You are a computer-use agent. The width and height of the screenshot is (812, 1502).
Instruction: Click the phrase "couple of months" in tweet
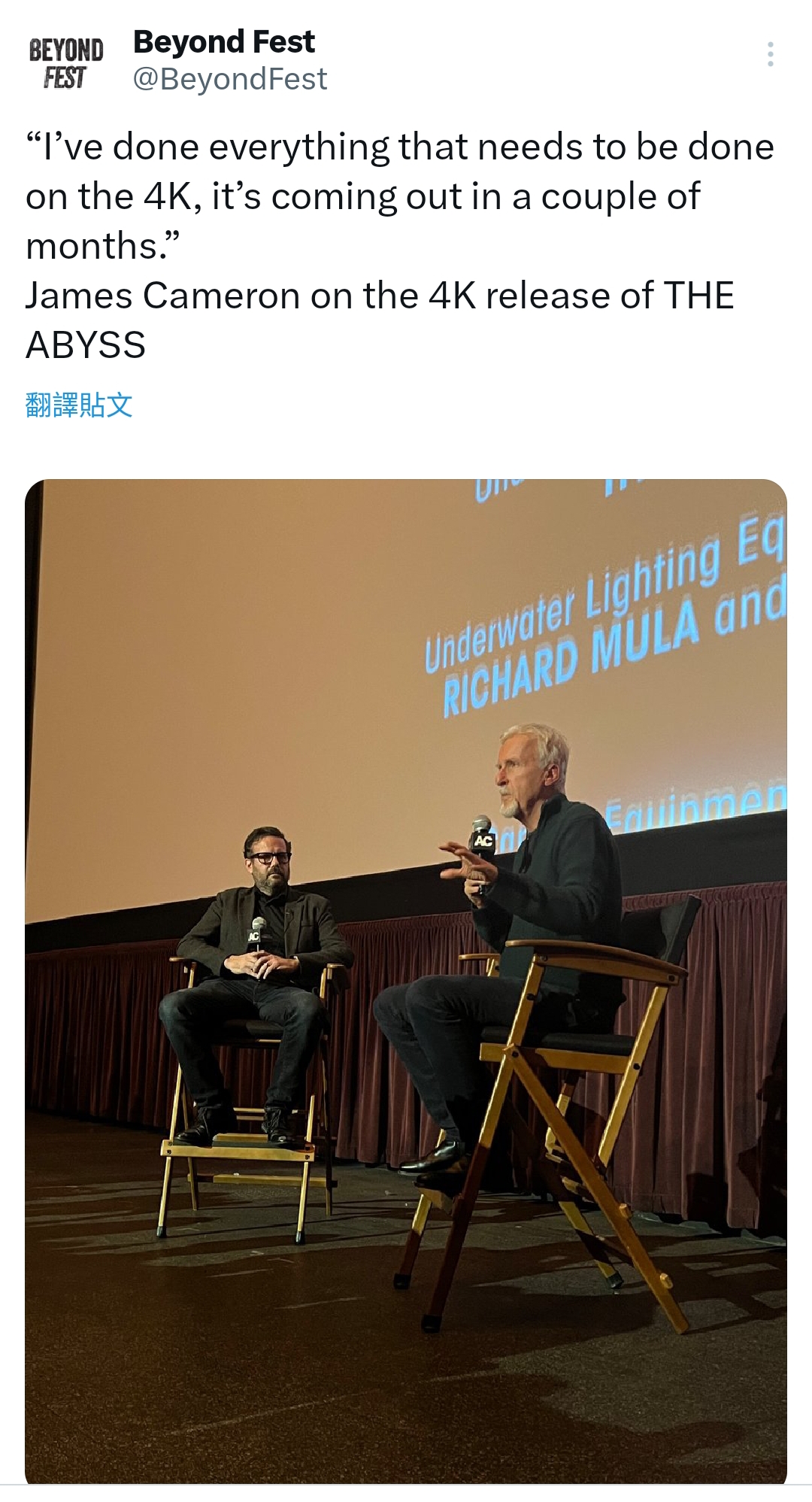coord(620,197)
